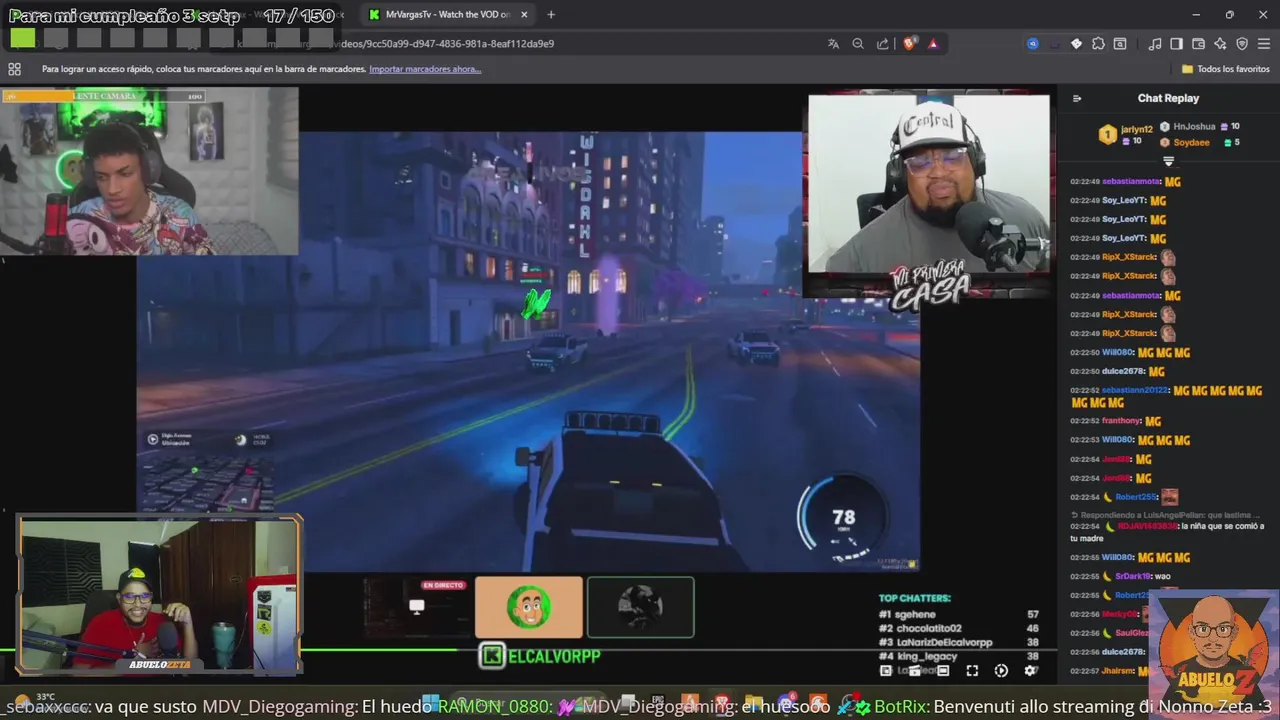Click the Windows Start button on taskbar
Screen dimensions: 1280x720
click(431, 702)
